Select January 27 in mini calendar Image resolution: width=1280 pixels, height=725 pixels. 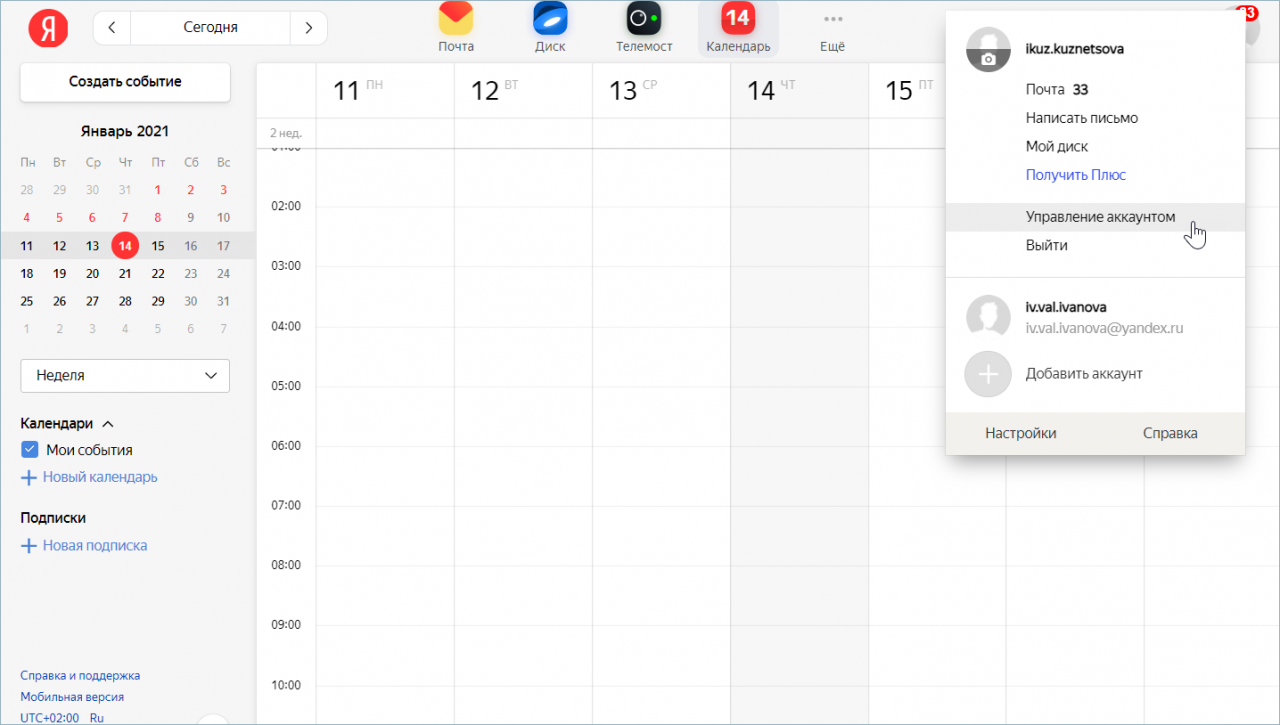click(92, 302)
